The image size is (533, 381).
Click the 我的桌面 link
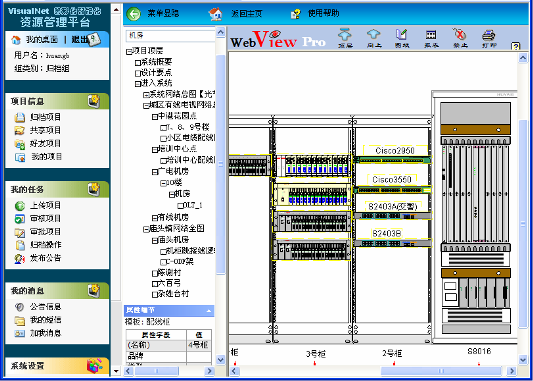click(42, 40)
